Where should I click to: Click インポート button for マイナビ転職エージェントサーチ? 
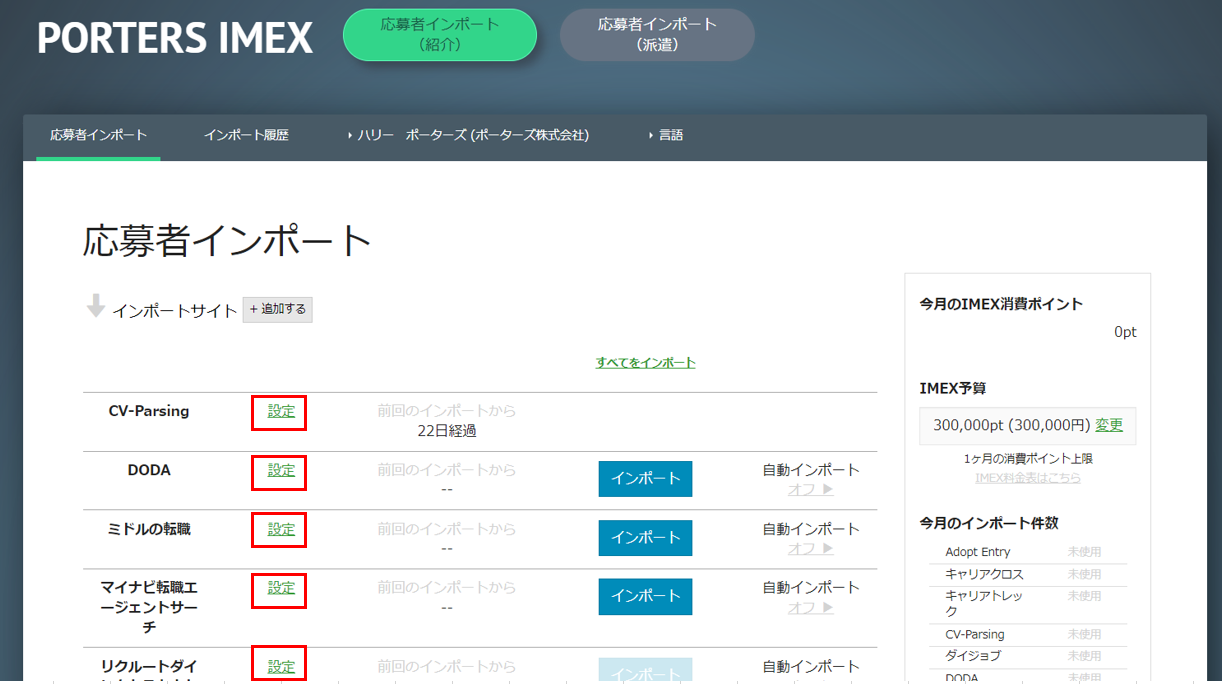(645, 596)
